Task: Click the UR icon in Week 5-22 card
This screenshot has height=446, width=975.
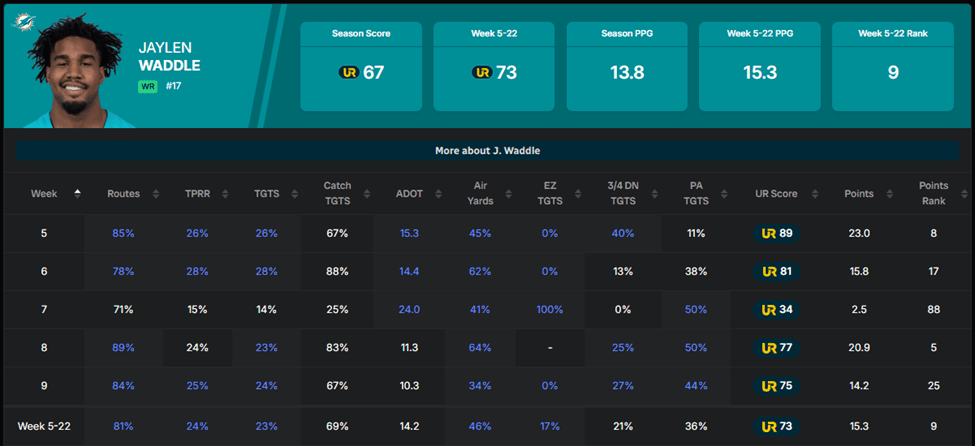Action: [481, 73]
